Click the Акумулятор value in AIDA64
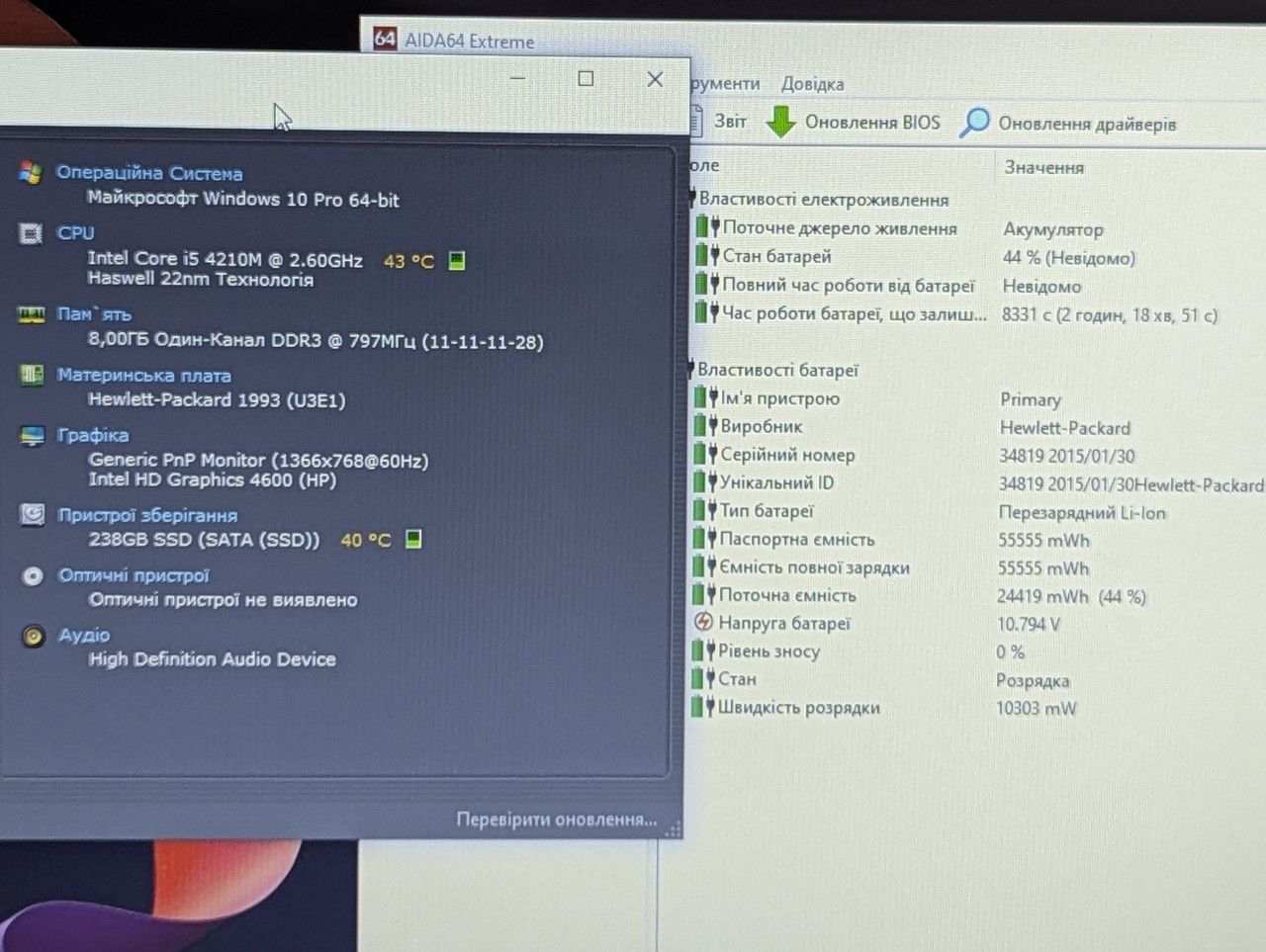This screenshot has height=952, width=1266. pos(1053,229)
